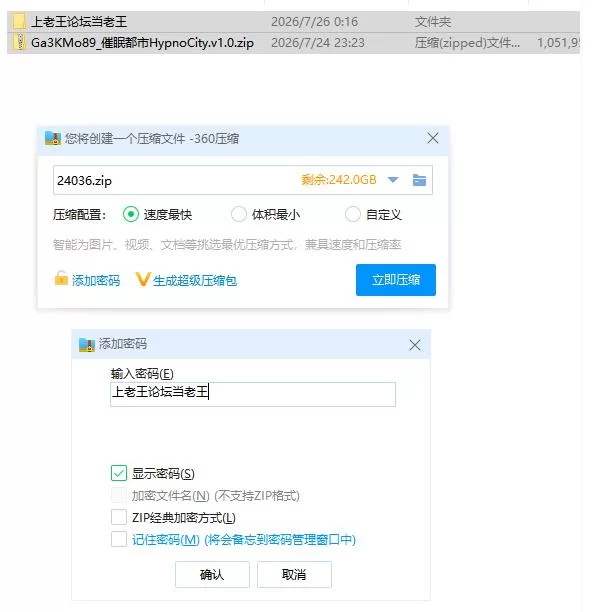Click the 压缩配置 label
Image resolution: width=611 pixels, height=612 pixels.
pos(79,215)
